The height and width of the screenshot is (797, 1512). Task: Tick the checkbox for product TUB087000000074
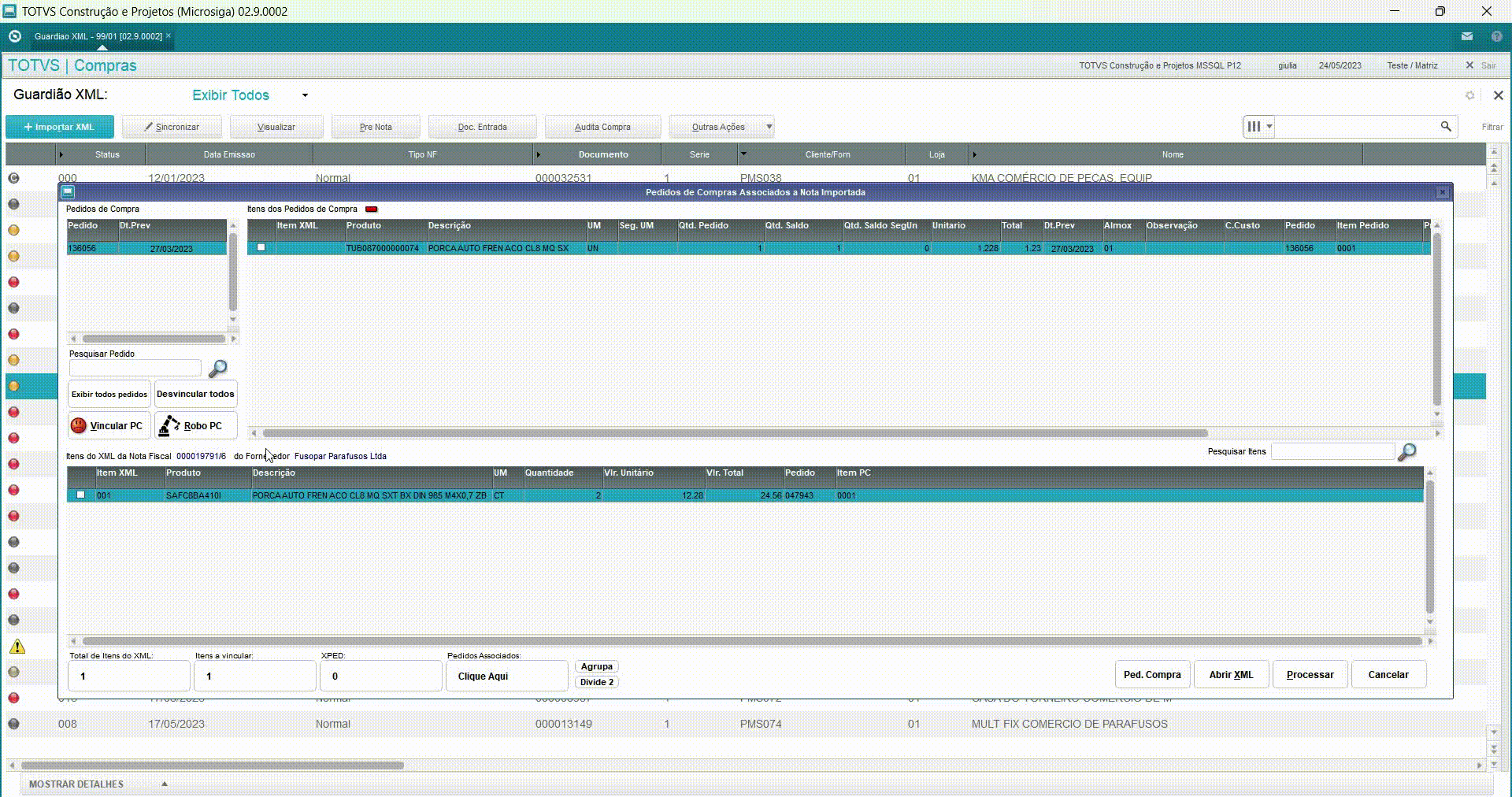tap(261, 247)
